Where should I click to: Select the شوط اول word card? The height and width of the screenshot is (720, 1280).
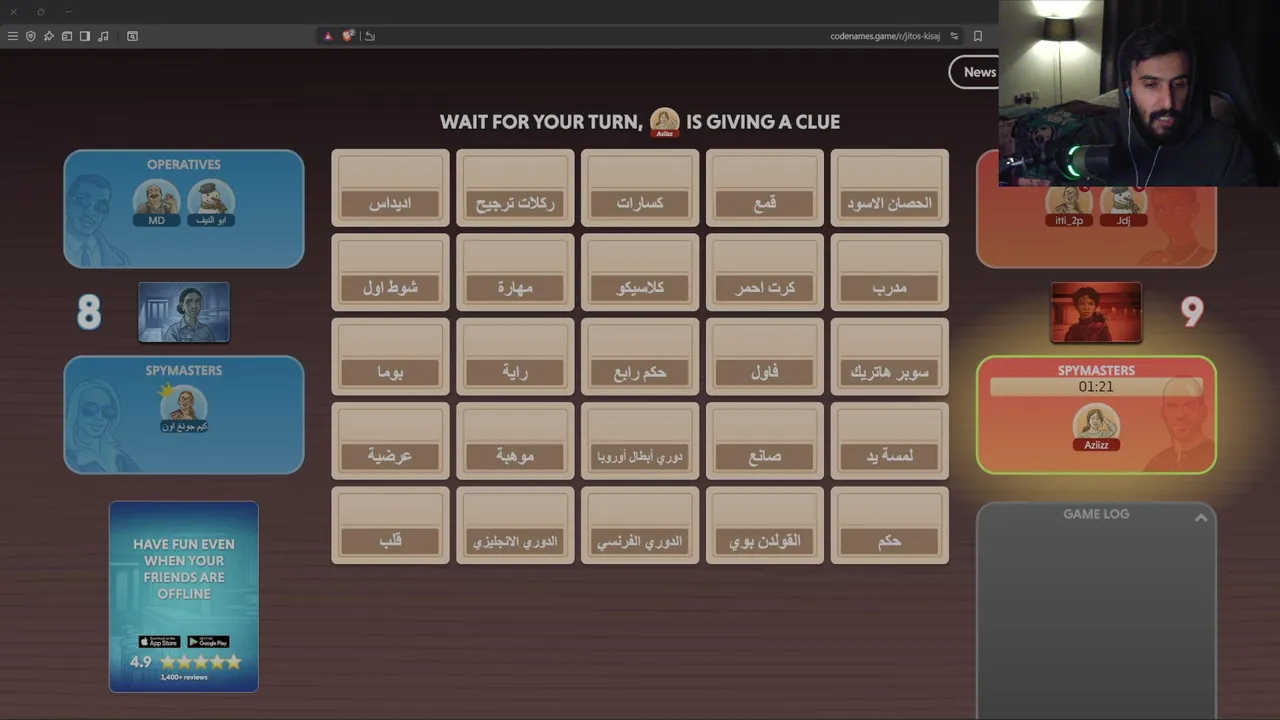(x=390, y=272)
